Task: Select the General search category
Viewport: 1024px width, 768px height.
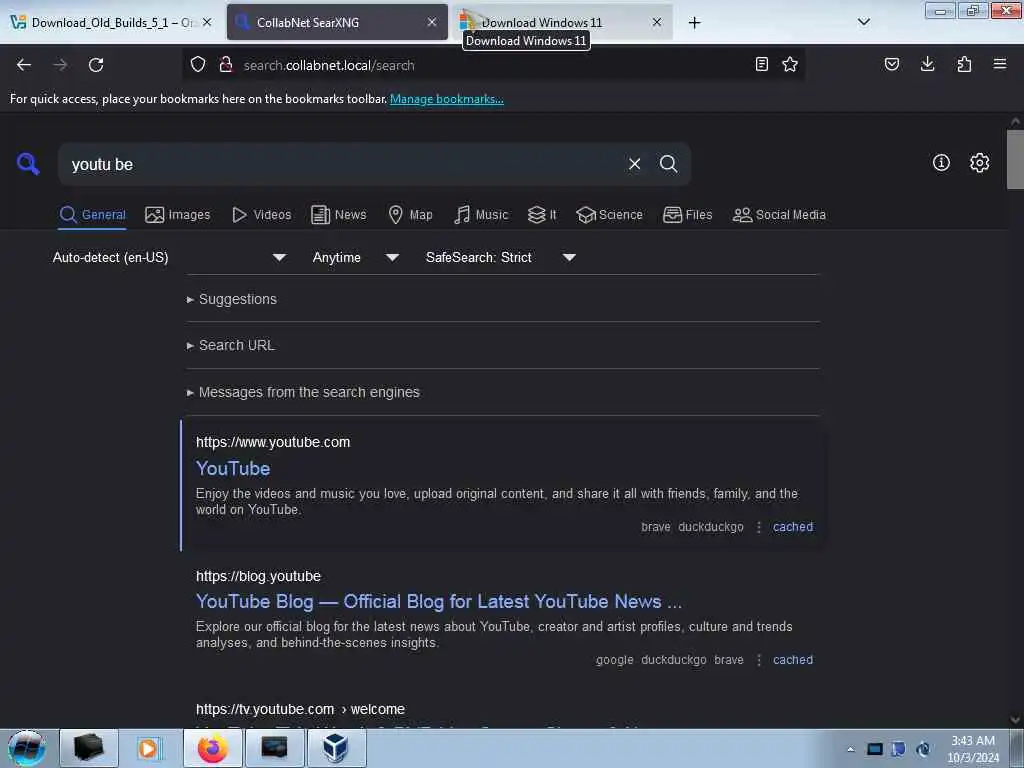Action: (92, 215)
